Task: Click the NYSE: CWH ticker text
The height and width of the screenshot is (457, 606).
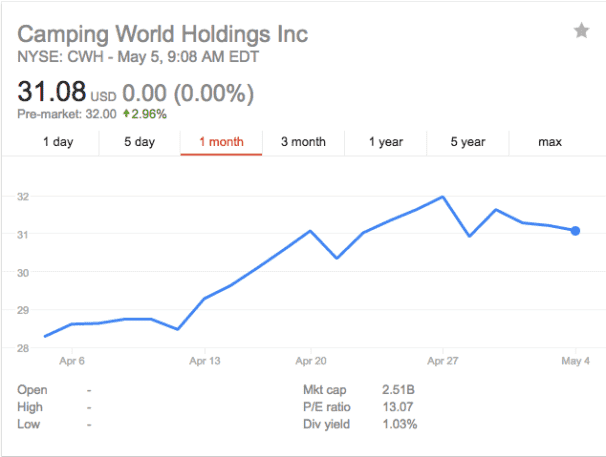Action: pyautogui.click(x=60, y=56)
